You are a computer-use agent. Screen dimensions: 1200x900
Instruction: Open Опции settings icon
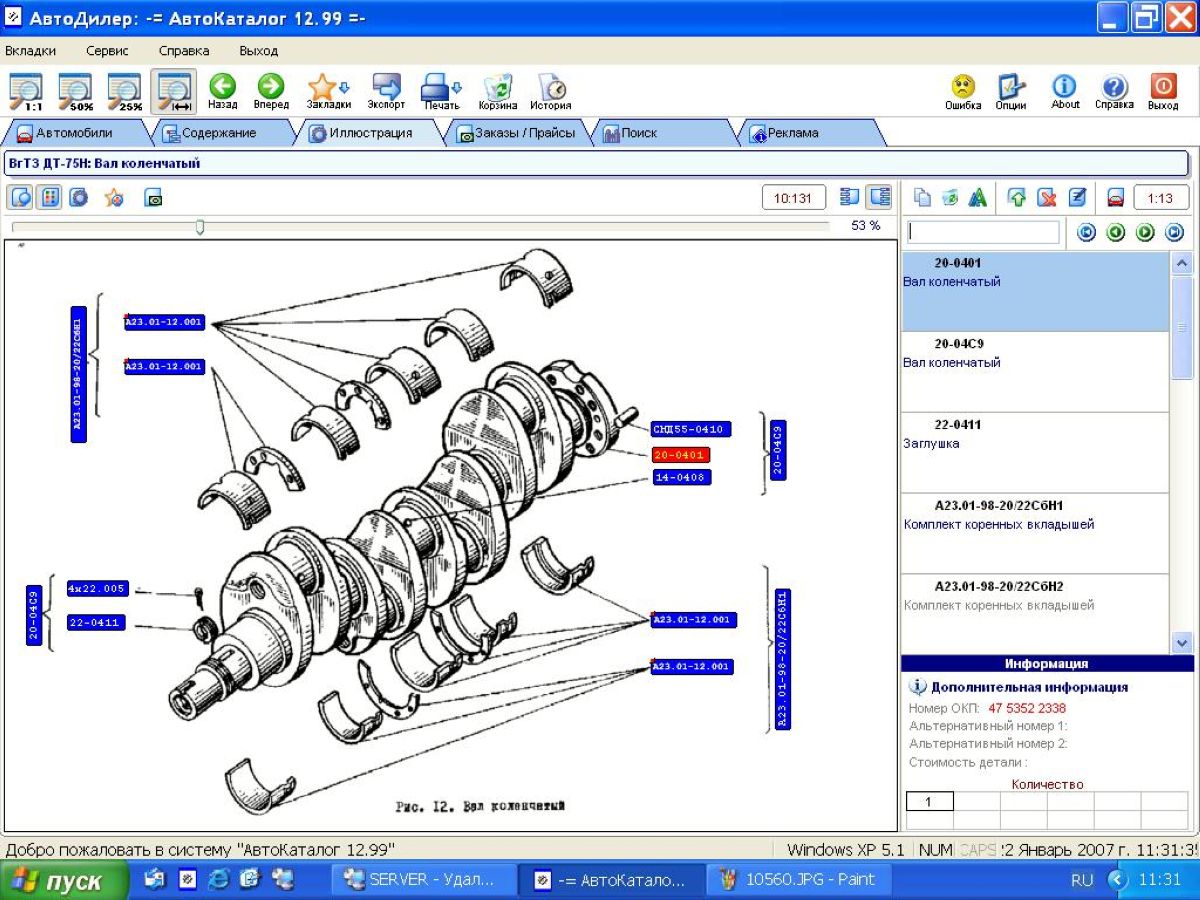[x=1011, y=88]
